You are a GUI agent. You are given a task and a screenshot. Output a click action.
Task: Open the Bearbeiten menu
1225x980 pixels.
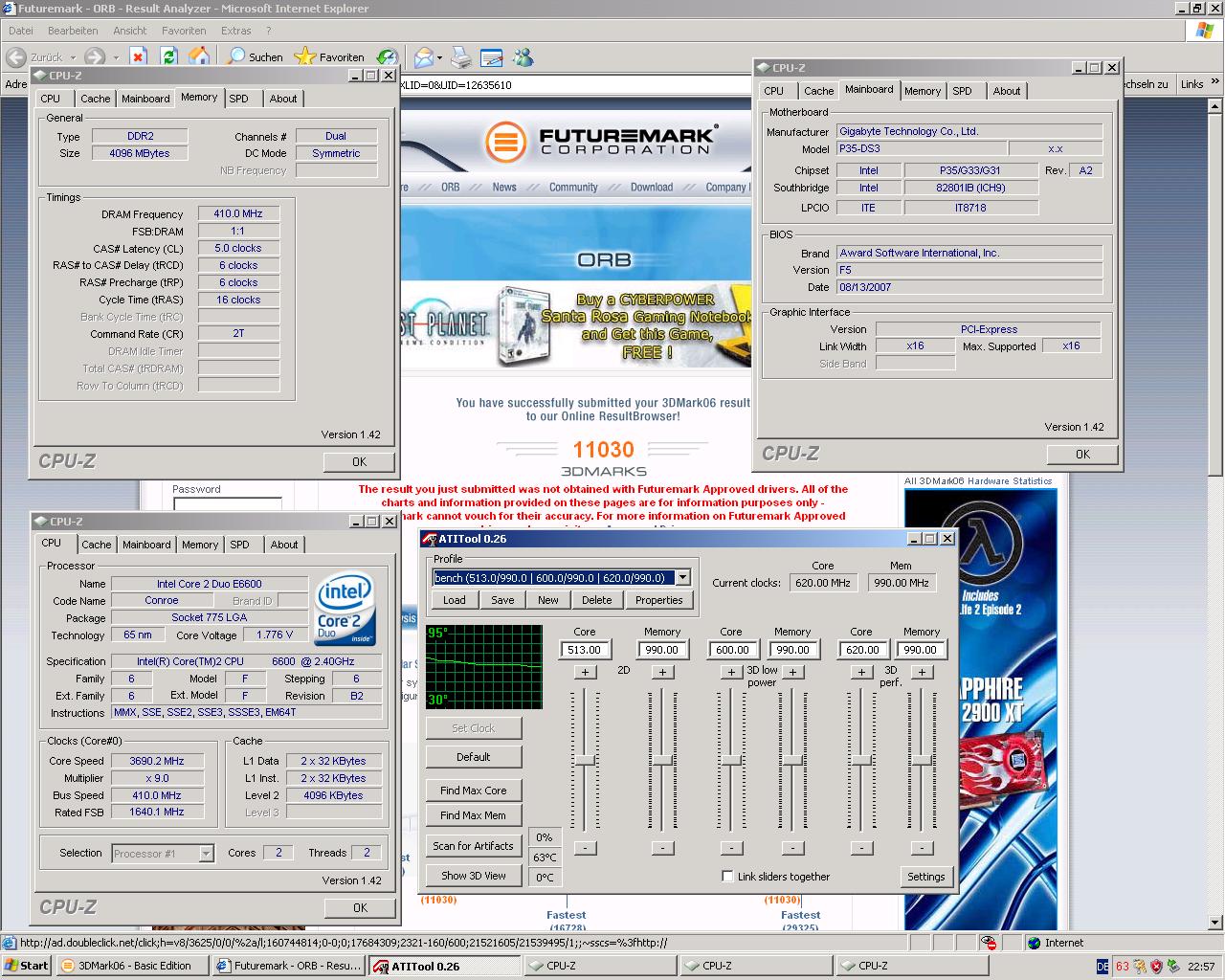coord(73,31)
